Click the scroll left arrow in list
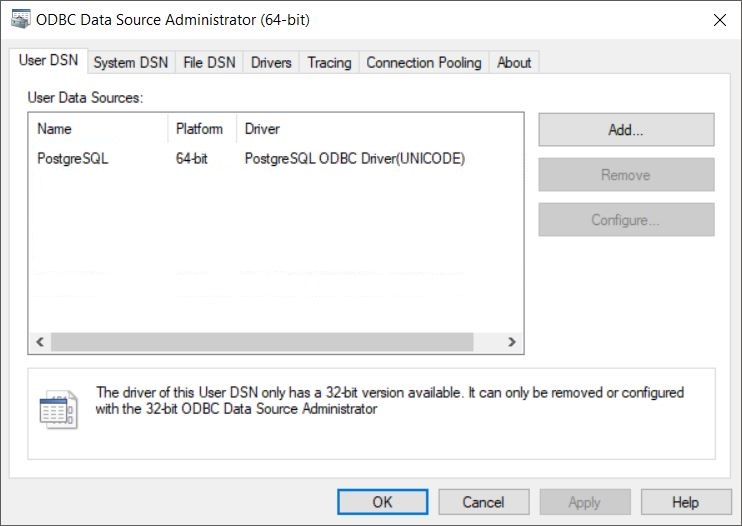Viewport: 742px width, 526px height. [x=40, y=342]
